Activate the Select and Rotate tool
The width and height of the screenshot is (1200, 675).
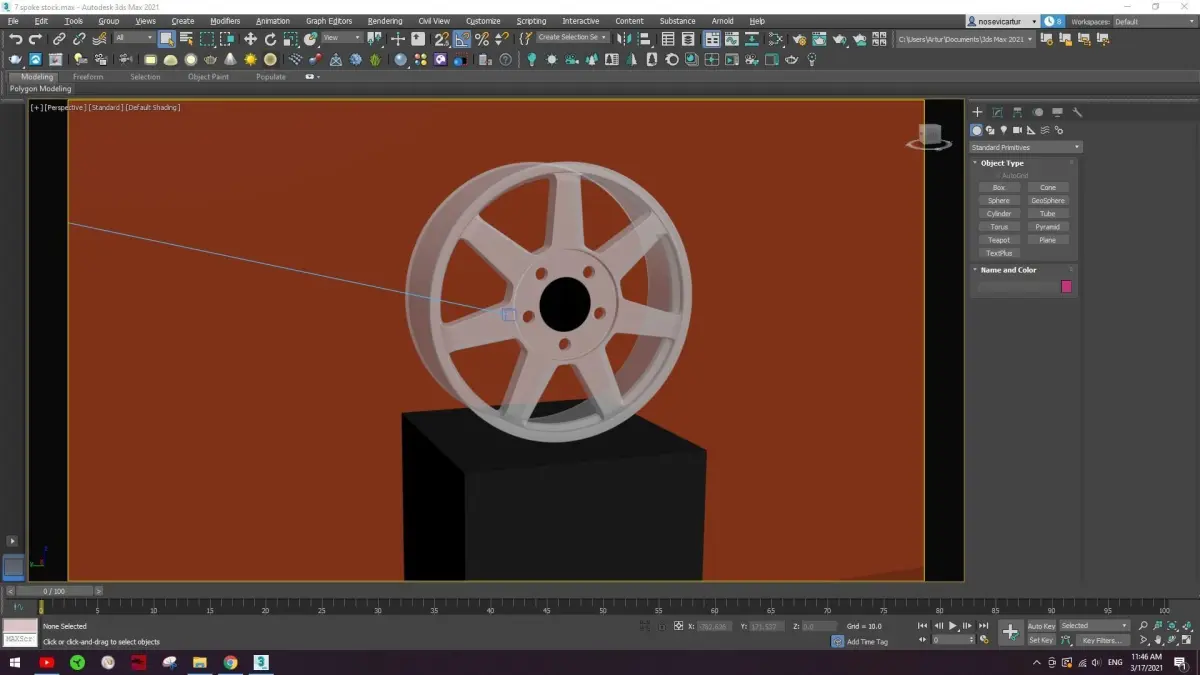coord(270,39)
